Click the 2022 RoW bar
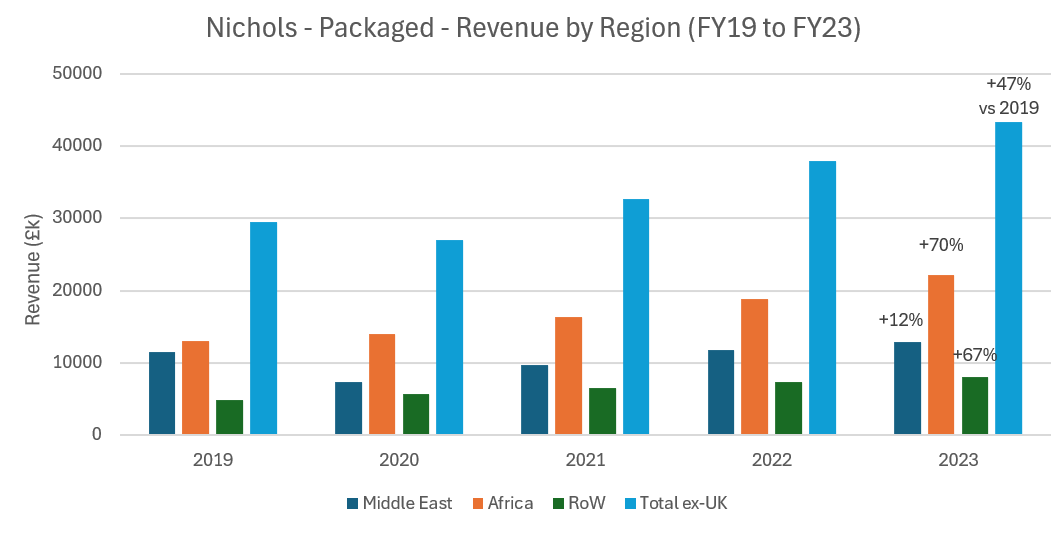 (x=788, y=408)
